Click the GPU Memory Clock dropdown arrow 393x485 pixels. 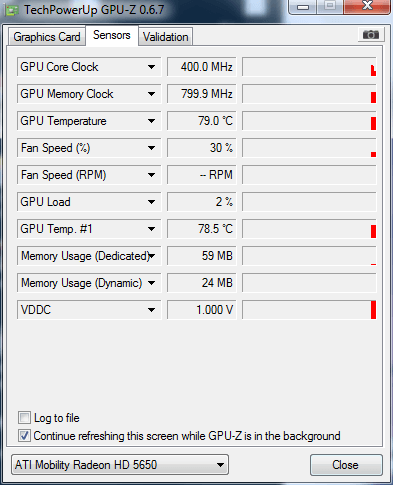152,94
